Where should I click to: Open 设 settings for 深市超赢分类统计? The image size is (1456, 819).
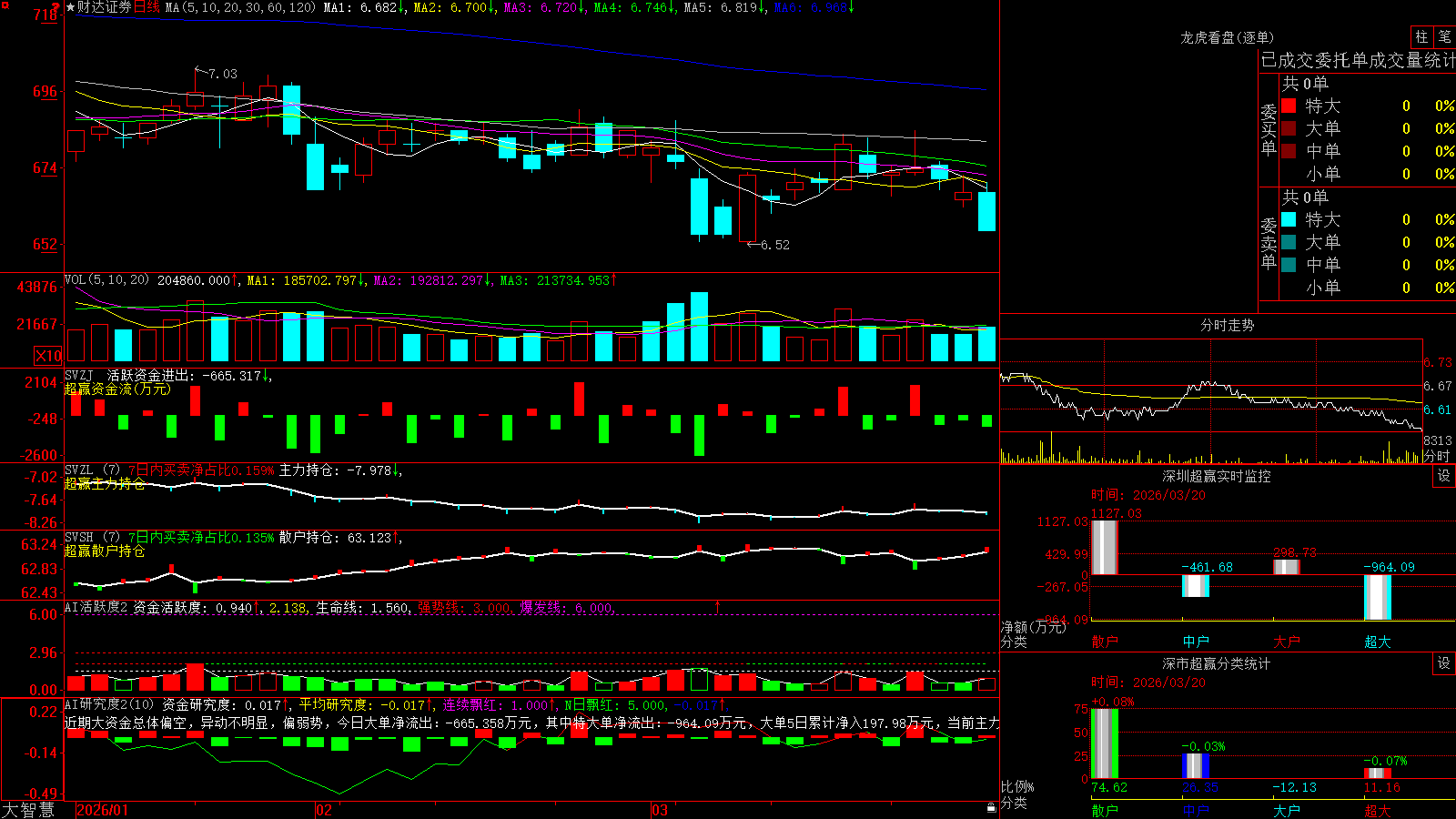tap(1444, 663)
